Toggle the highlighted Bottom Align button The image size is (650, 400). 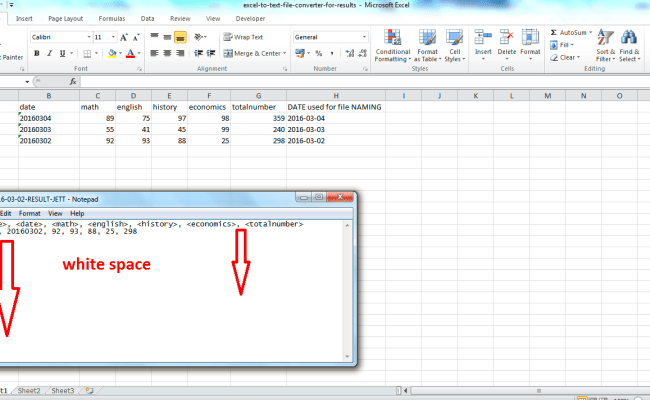[180, 37]
